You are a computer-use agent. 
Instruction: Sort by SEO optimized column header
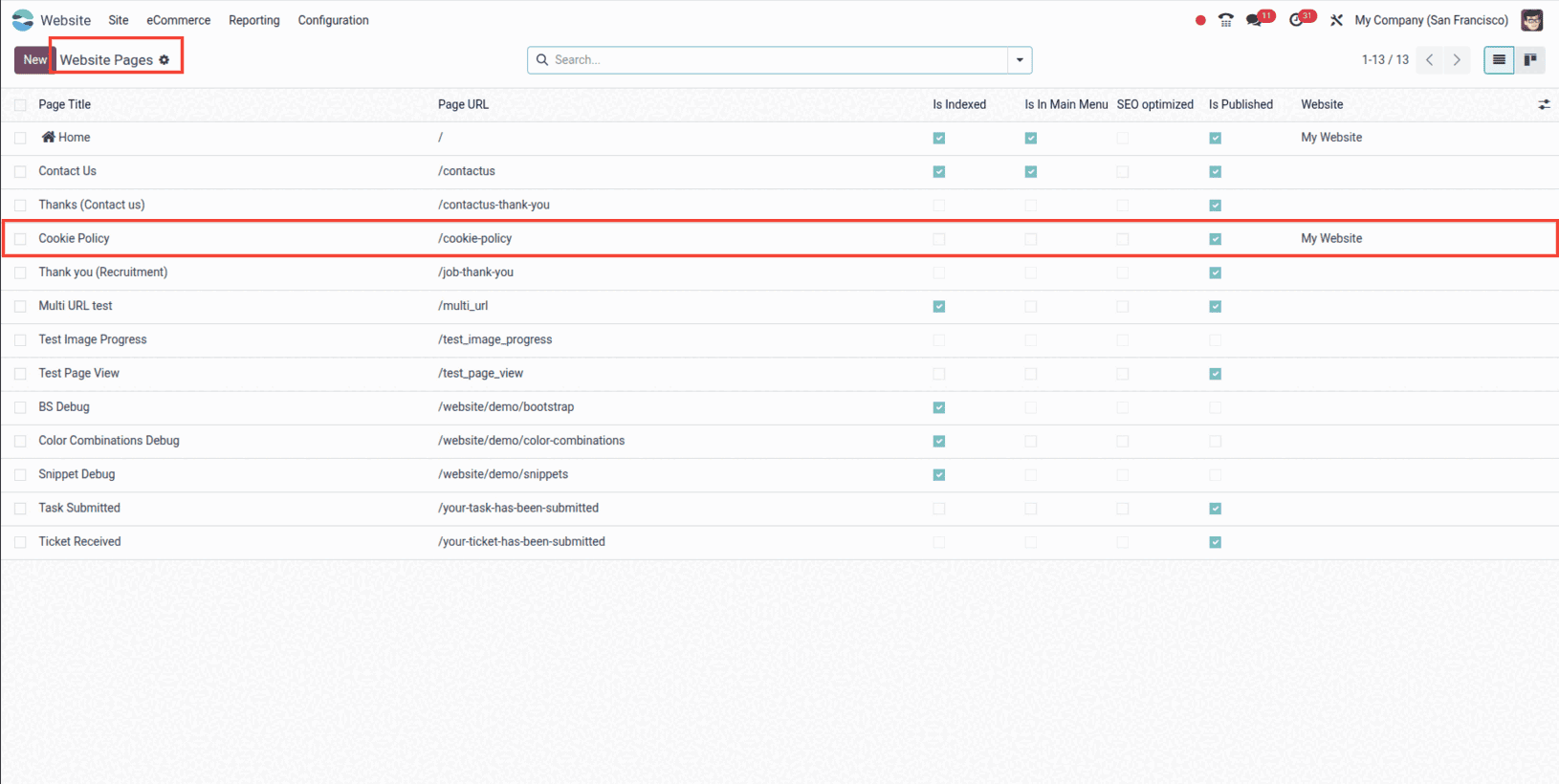(x=1154, y=104)
